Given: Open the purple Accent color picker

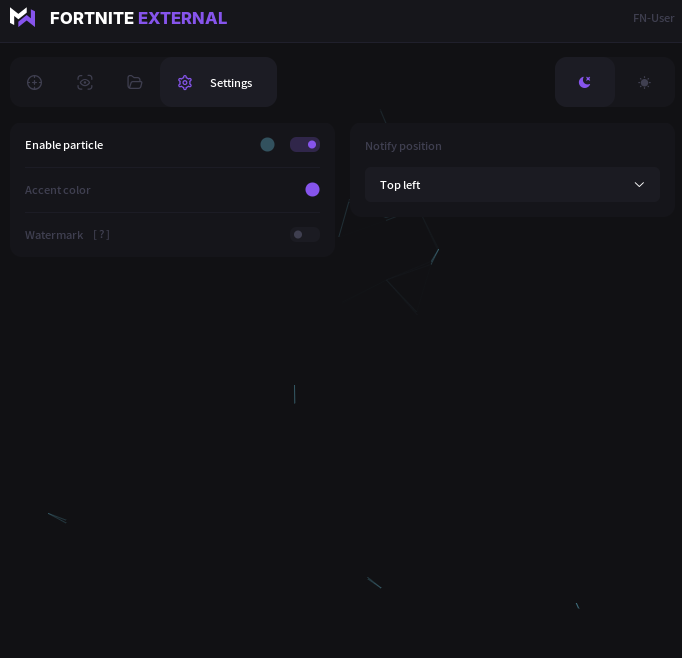Looking at the screenshot, I should coord(312,190).
